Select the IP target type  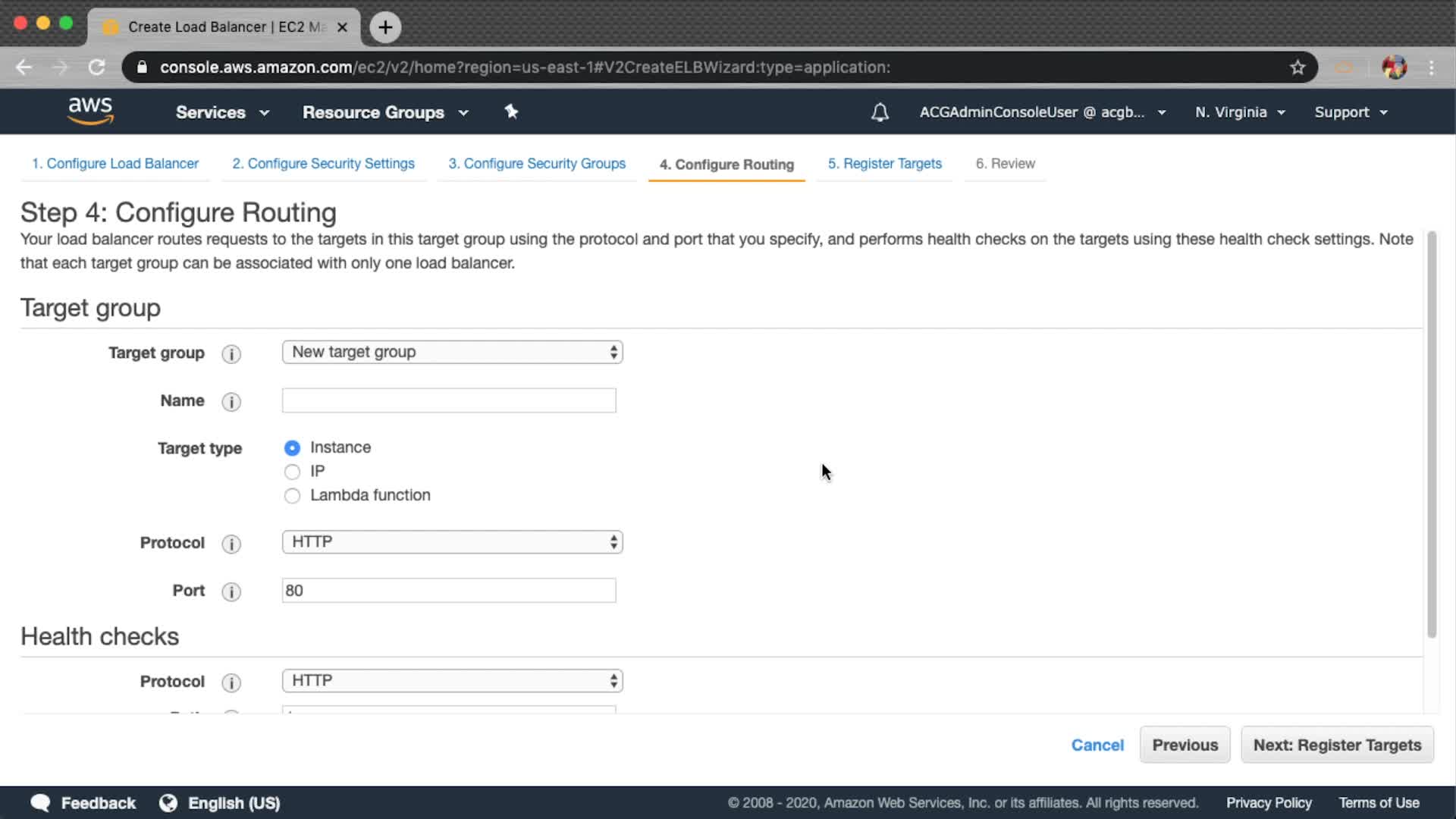(x=292, y=472)
